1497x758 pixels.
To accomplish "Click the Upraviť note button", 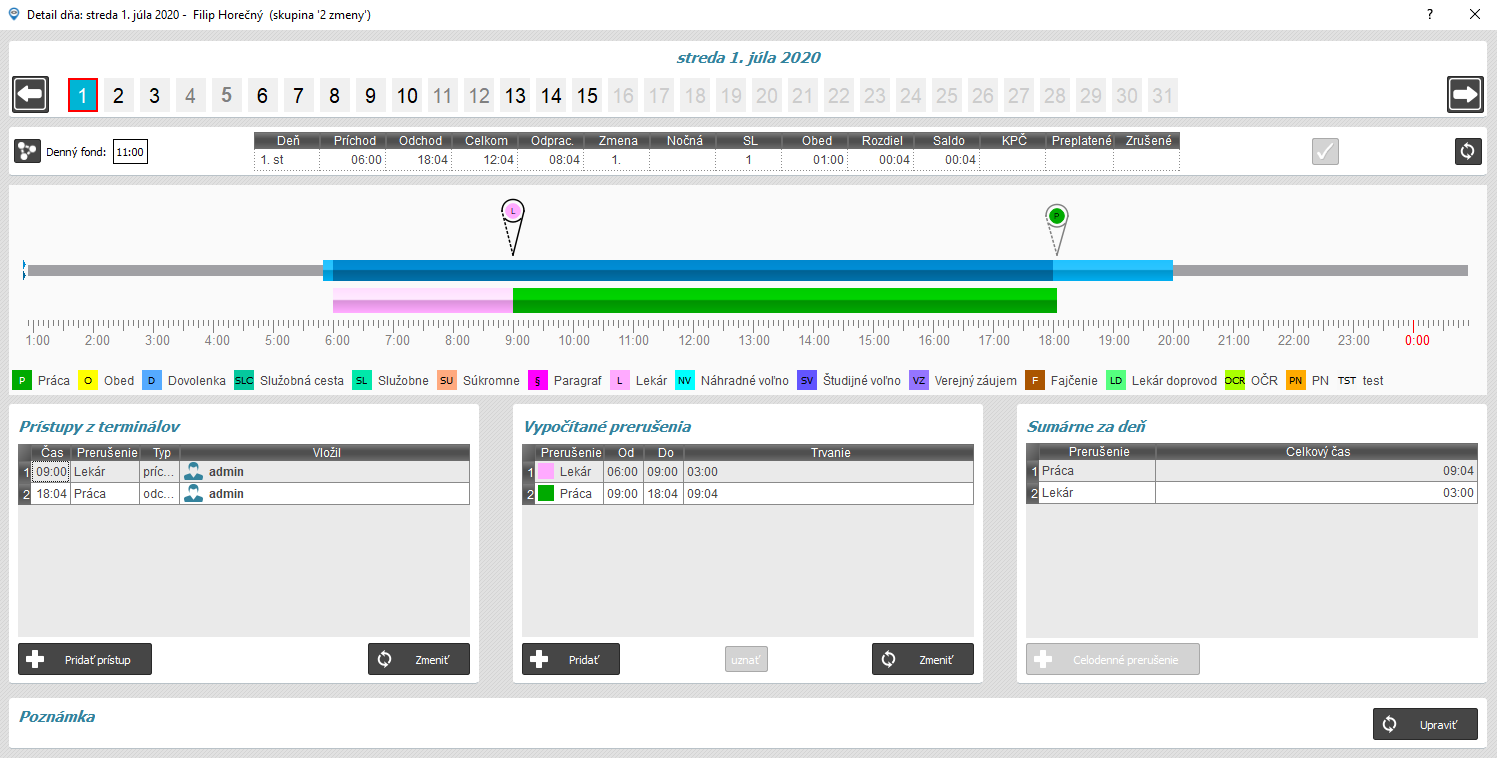I will [1425, 724].
